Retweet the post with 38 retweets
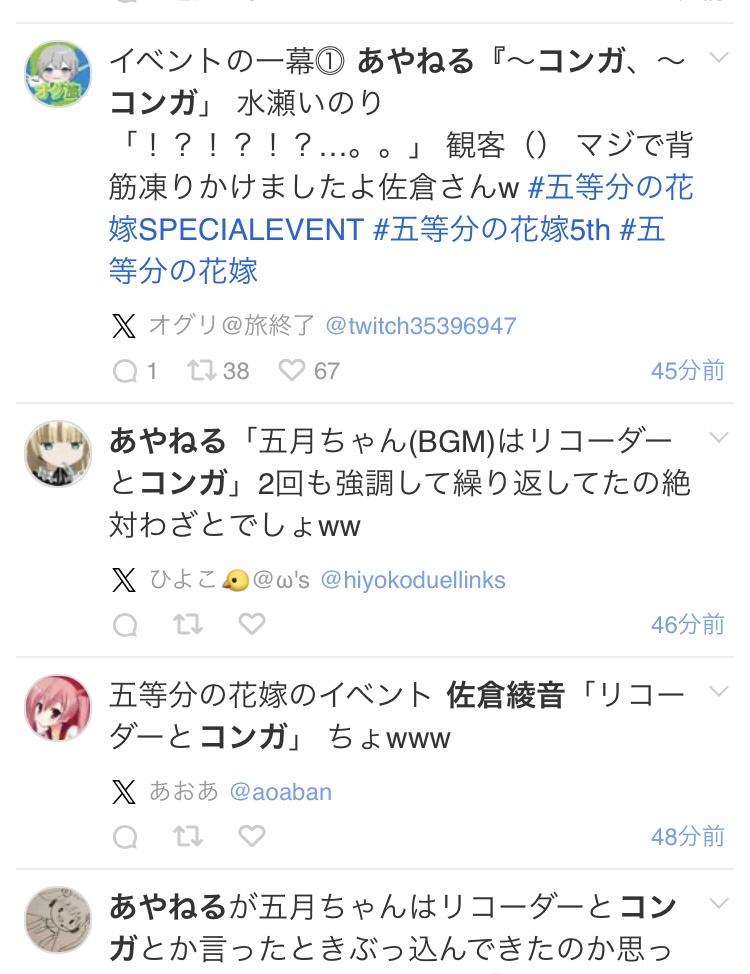This screenshot has width=750, height=974. (x=202, y=371)
